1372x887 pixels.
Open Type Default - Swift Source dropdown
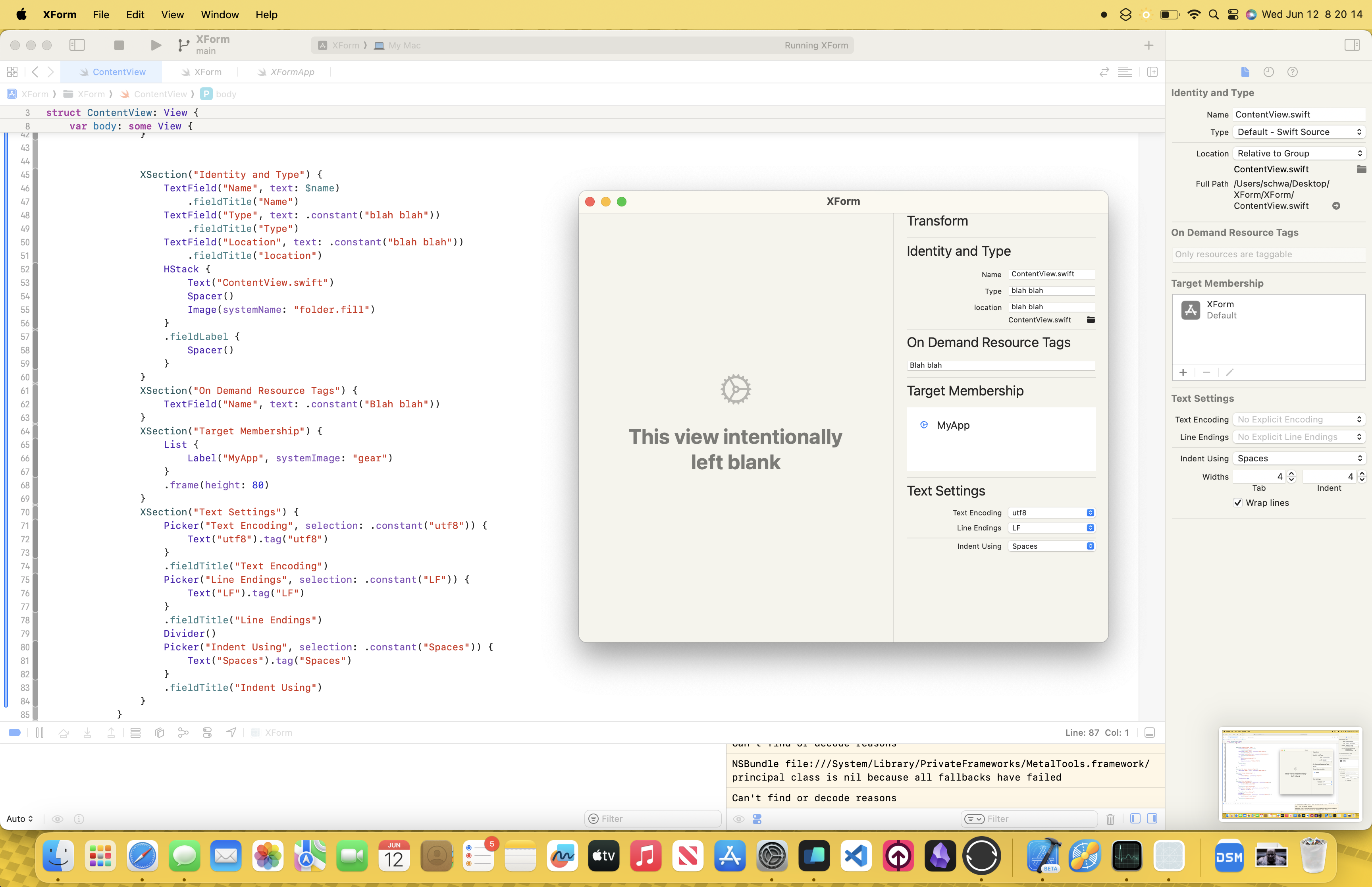[x=1299, y=132]
